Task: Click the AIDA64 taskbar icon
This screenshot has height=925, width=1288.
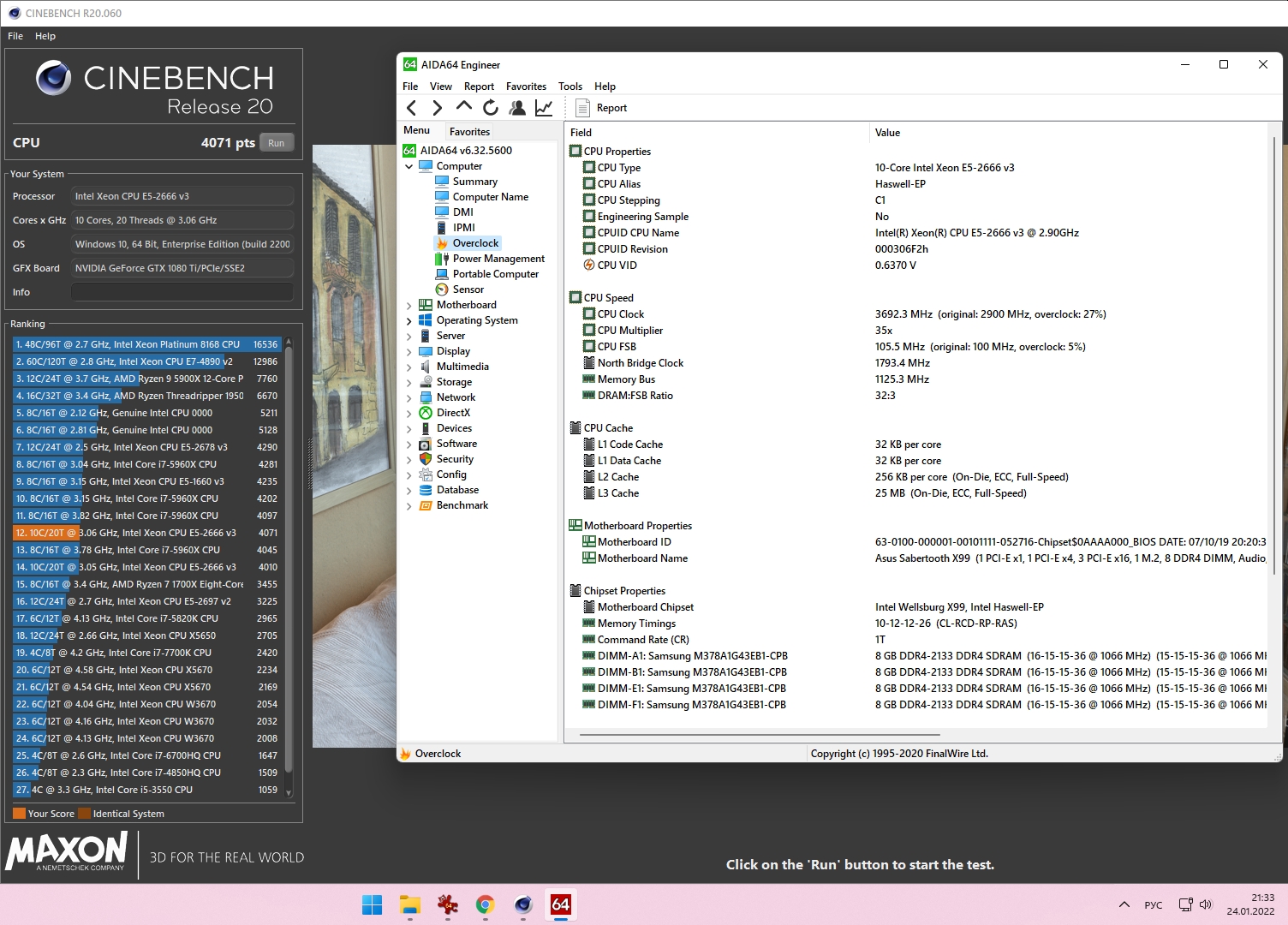Action: click(561, 904)
